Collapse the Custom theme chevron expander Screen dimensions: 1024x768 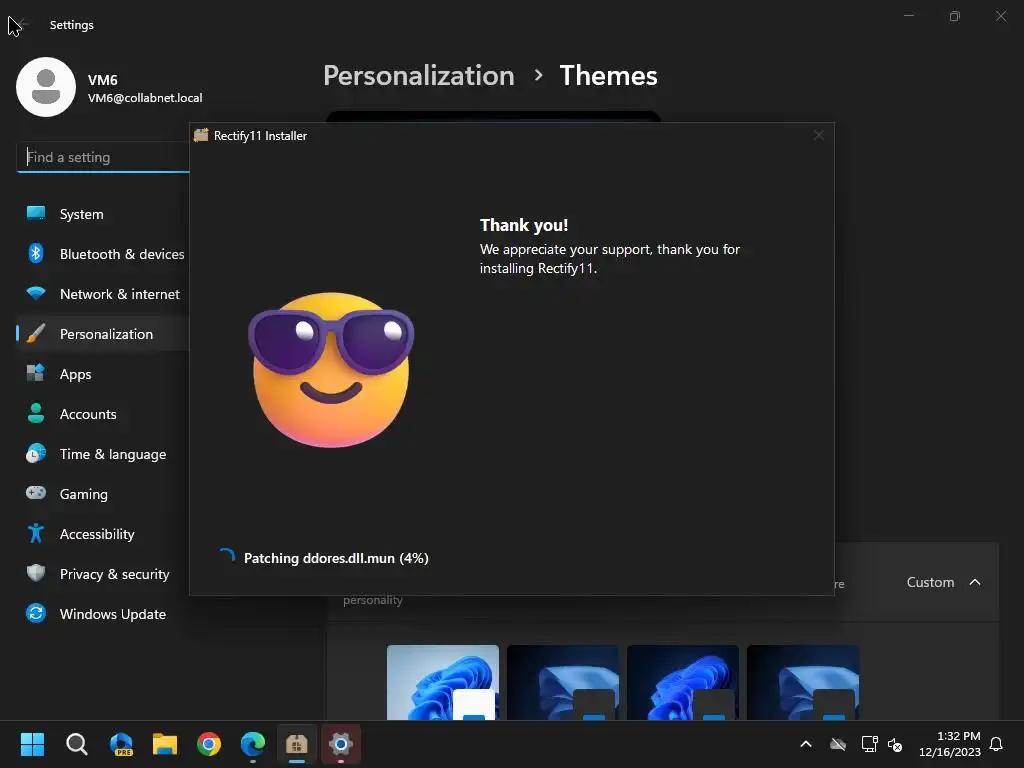tap(975, 582)
